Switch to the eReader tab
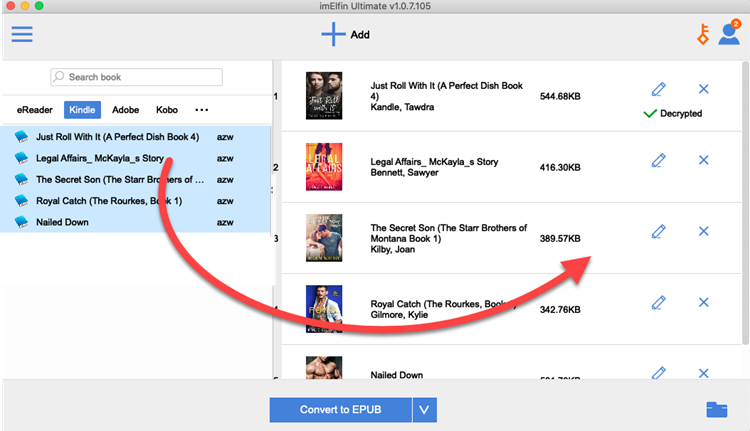The height and width of the screenshot is (431, 750). (x=34, y=110)
